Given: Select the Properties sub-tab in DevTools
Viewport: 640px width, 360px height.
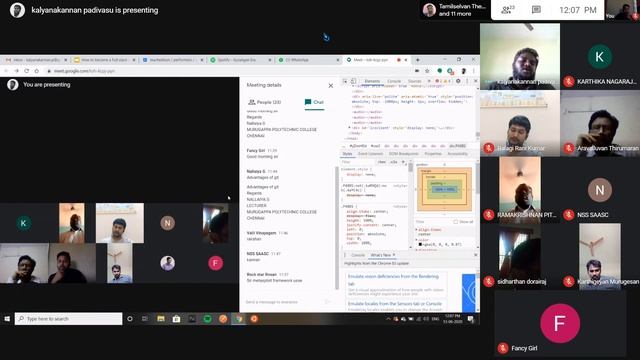Looking at the screenshot, I should (433, 154).
